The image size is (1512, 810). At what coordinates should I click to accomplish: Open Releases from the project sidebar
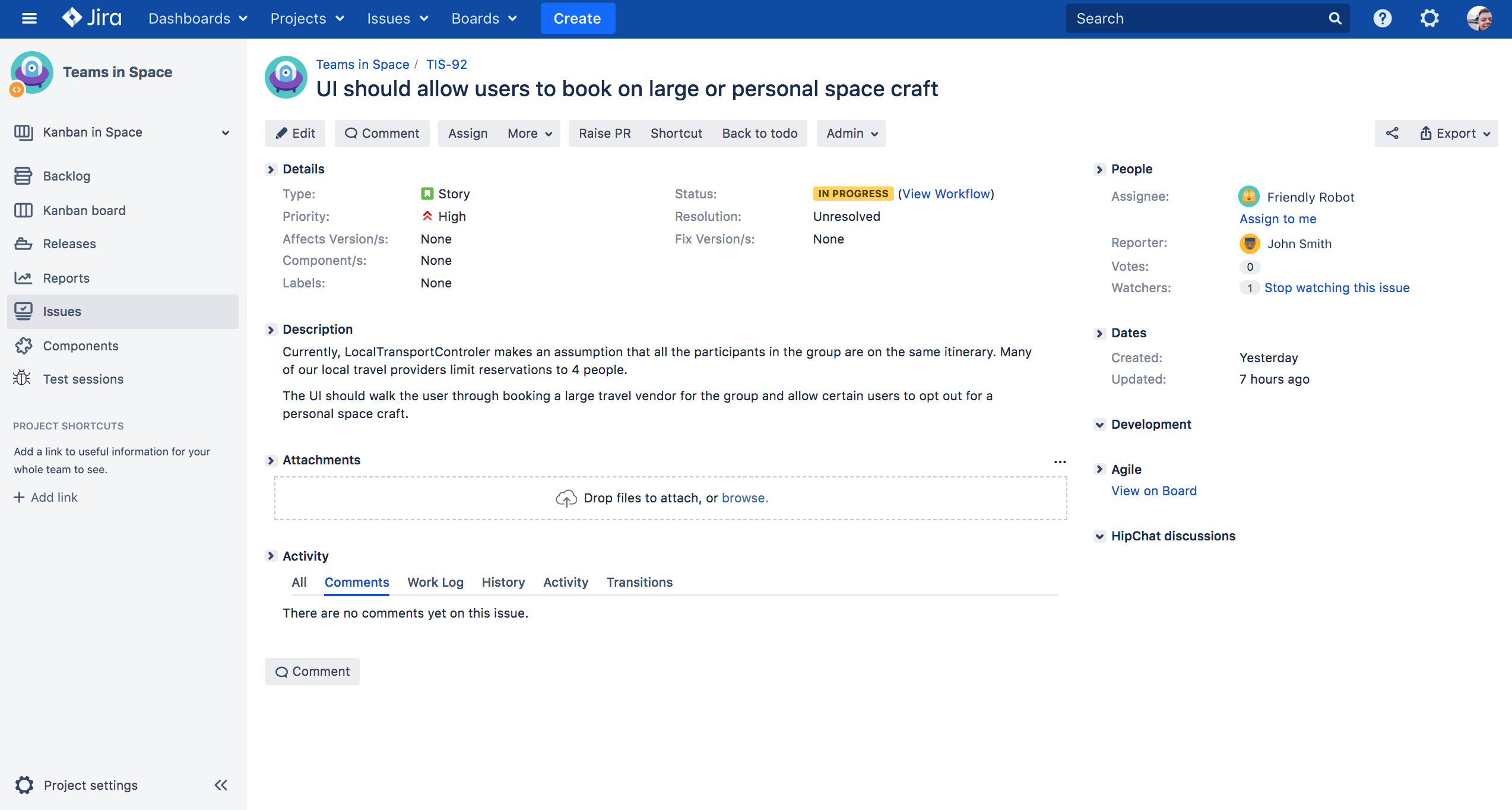69,243
